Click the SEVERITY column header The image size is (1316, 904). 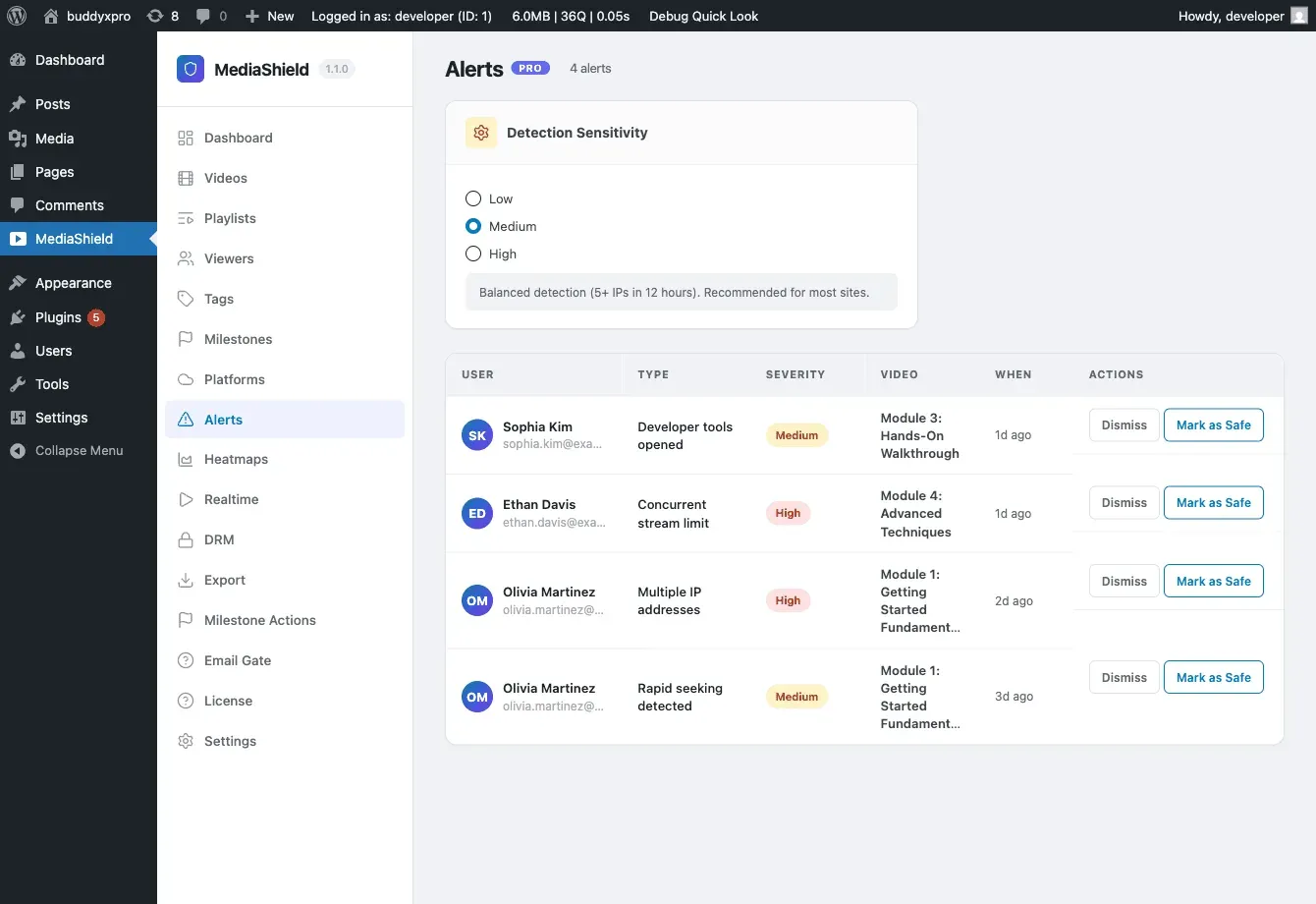tap(795, 374)
